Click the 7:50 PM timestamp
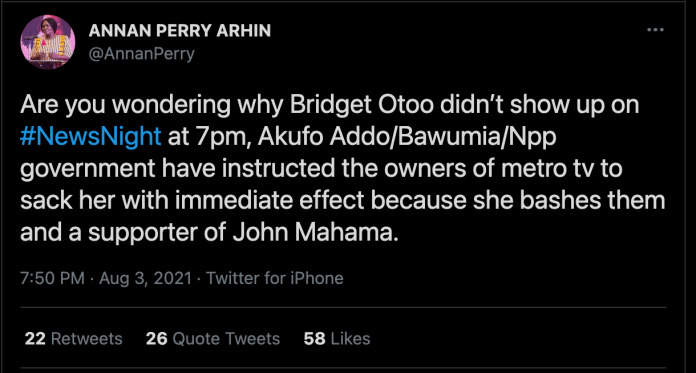Screen dimensions: 696x373 pyautogui.click(x=52, y=278)
